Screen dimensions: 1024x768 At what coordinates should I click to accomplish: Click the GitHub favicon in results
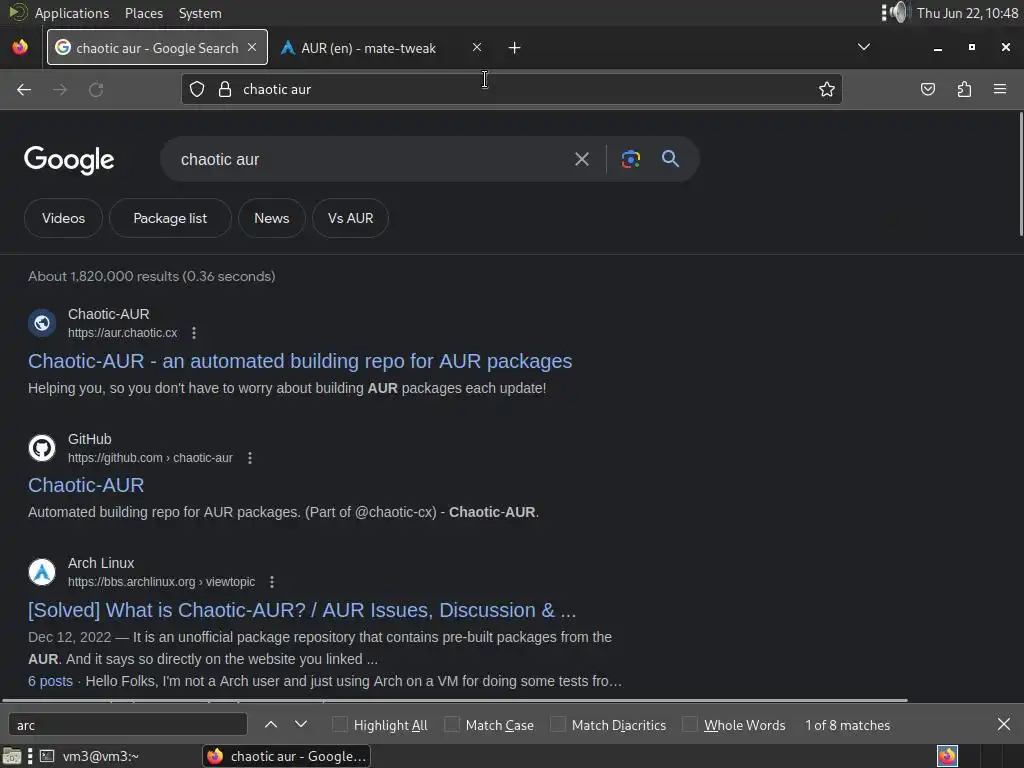[x=42, y=448]
